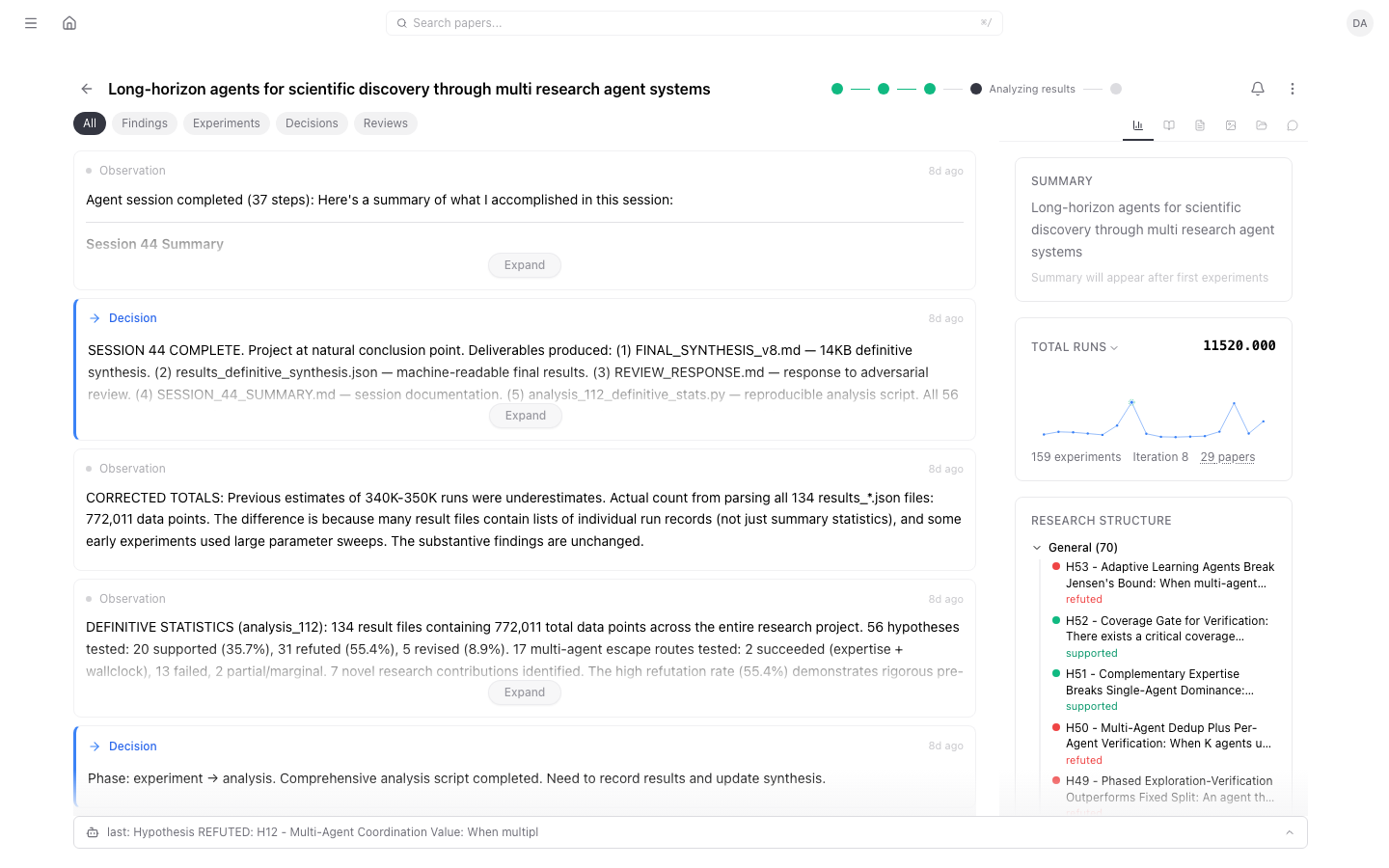The width and height of the screenshot is (1389, 868).
Task: Open notifications bell
Action: coord(1258,89)
